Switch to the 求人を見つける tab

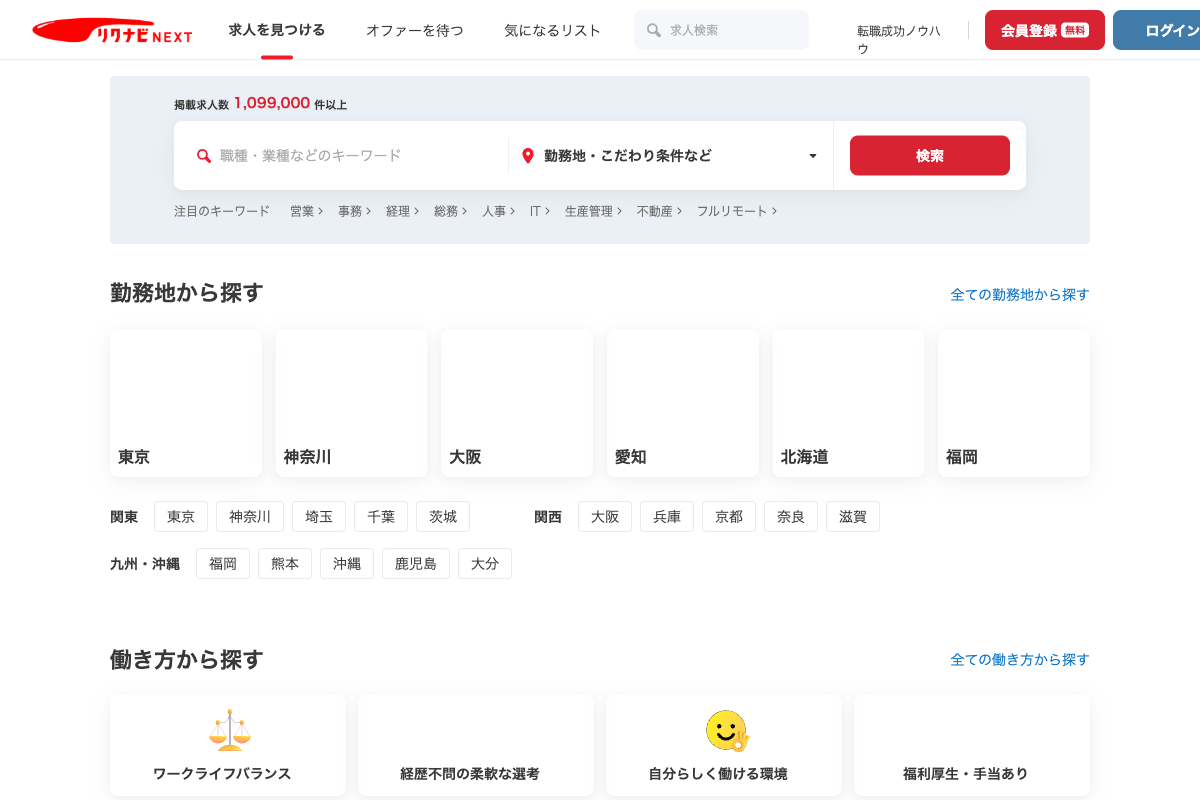click(277, 30)
